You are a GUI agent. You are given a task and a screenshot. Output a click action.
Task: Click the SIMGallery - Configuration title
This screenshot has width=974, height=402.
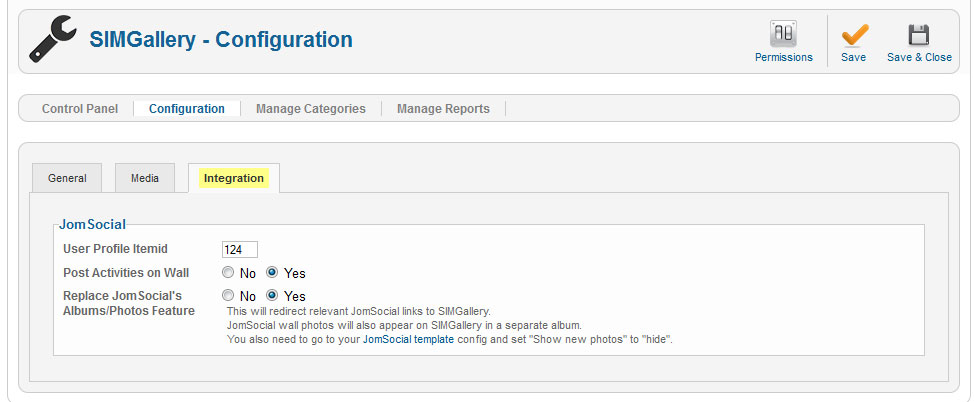pos(221,40)
